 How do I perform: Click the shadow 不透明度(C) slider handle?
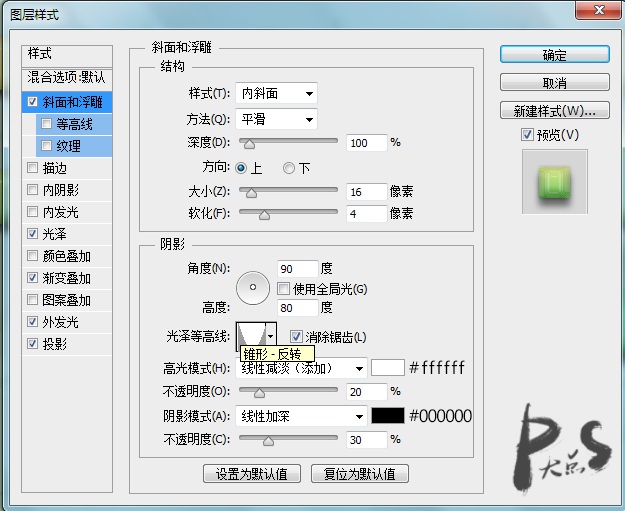point(268,441)
